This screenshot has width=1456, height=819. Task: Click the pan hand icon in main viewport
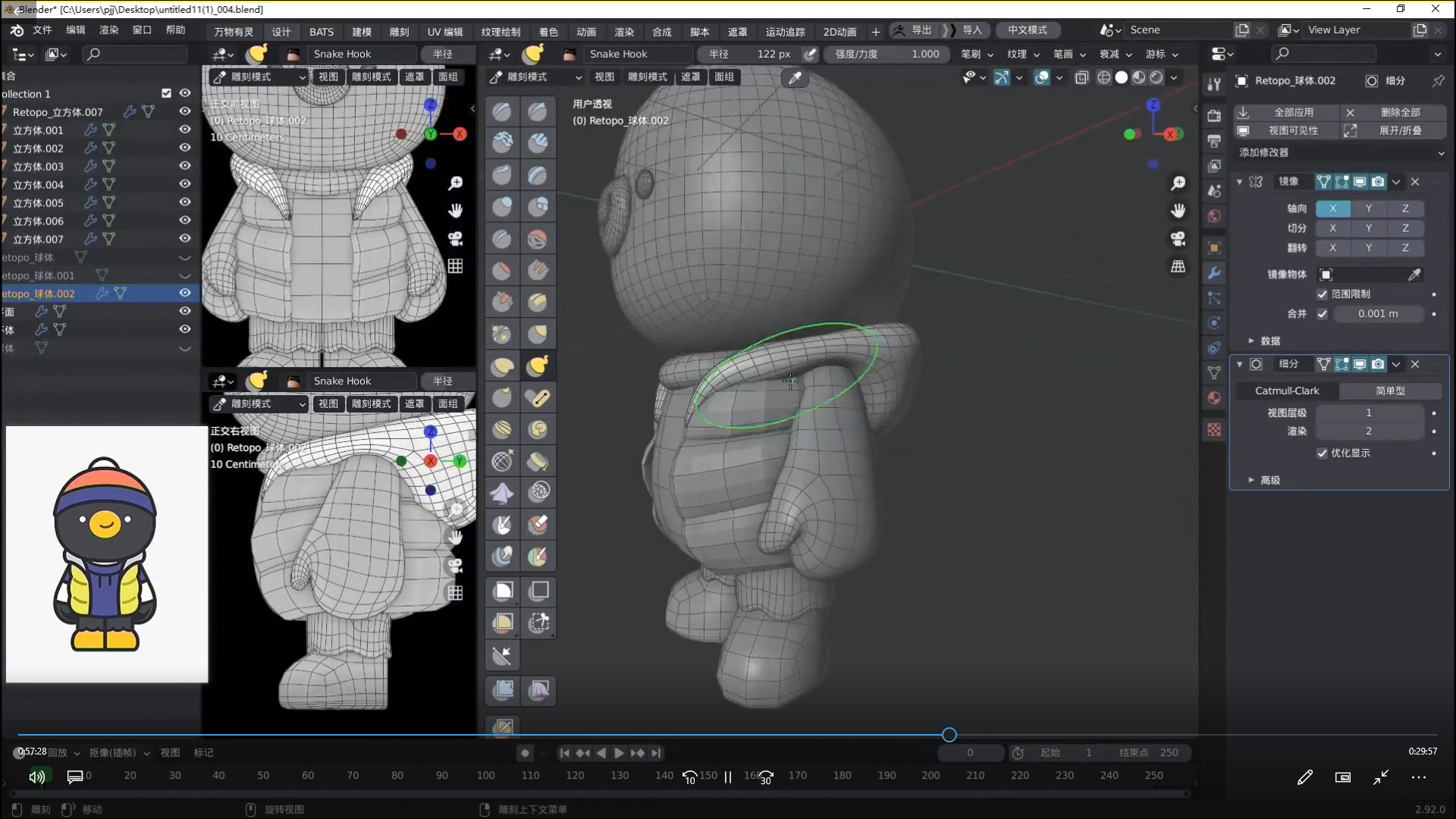coord(1178,210)
